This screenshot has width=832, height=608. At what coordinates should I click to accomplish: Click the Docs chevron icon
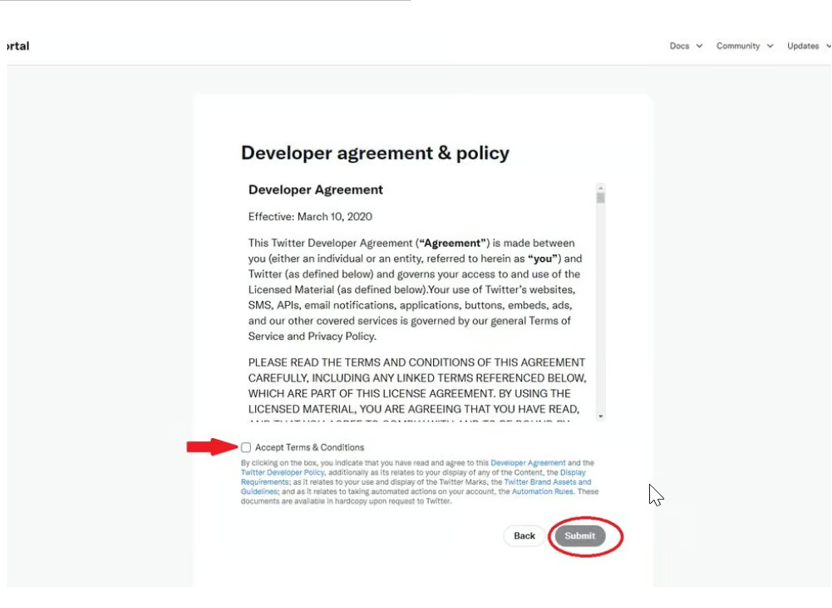pyautogui.click(x=699, y=46)
